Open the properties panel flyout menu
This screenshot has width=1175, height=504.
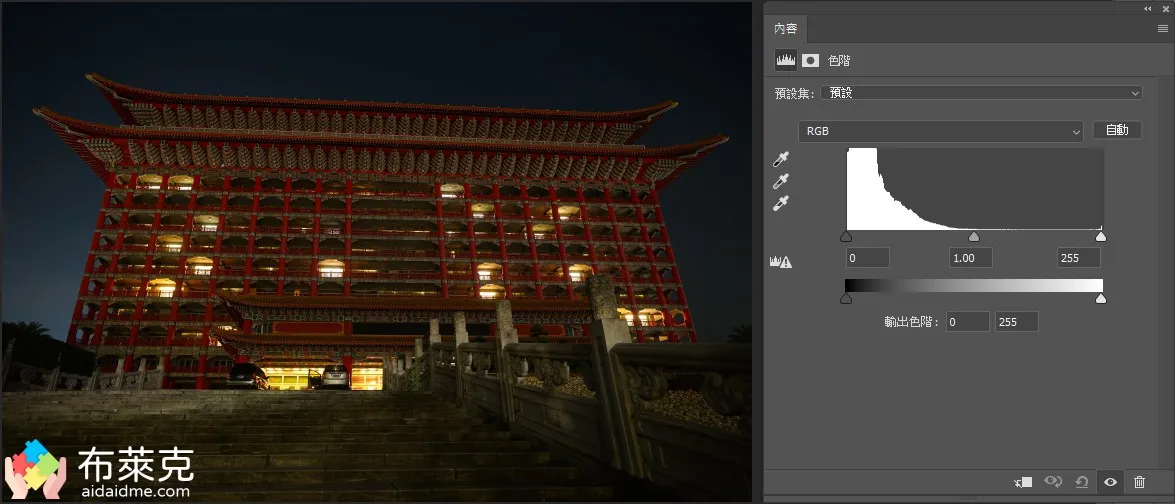pos(1162,29)
